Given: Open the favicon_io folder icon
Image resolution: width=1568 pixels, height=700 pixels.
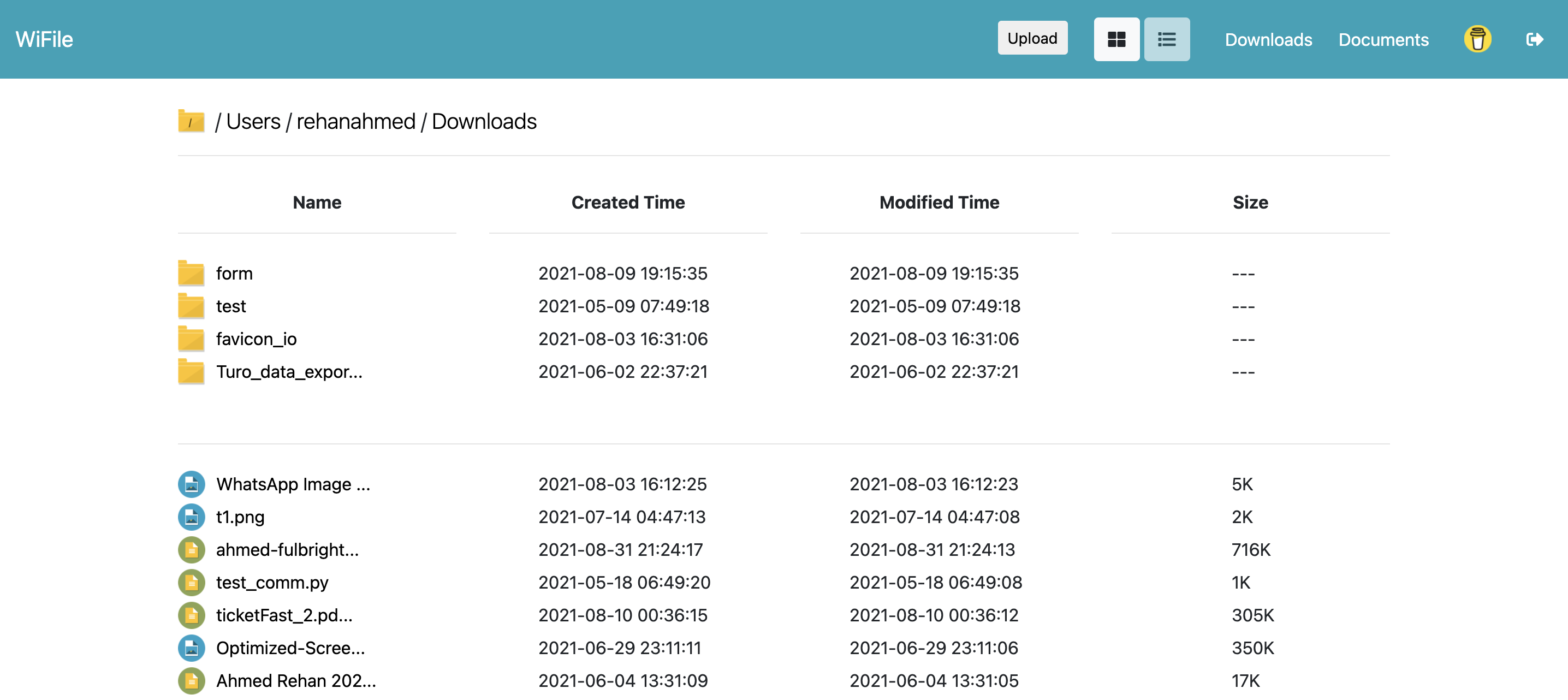Looking at the screenshot, I should click(x=191, y=339).
